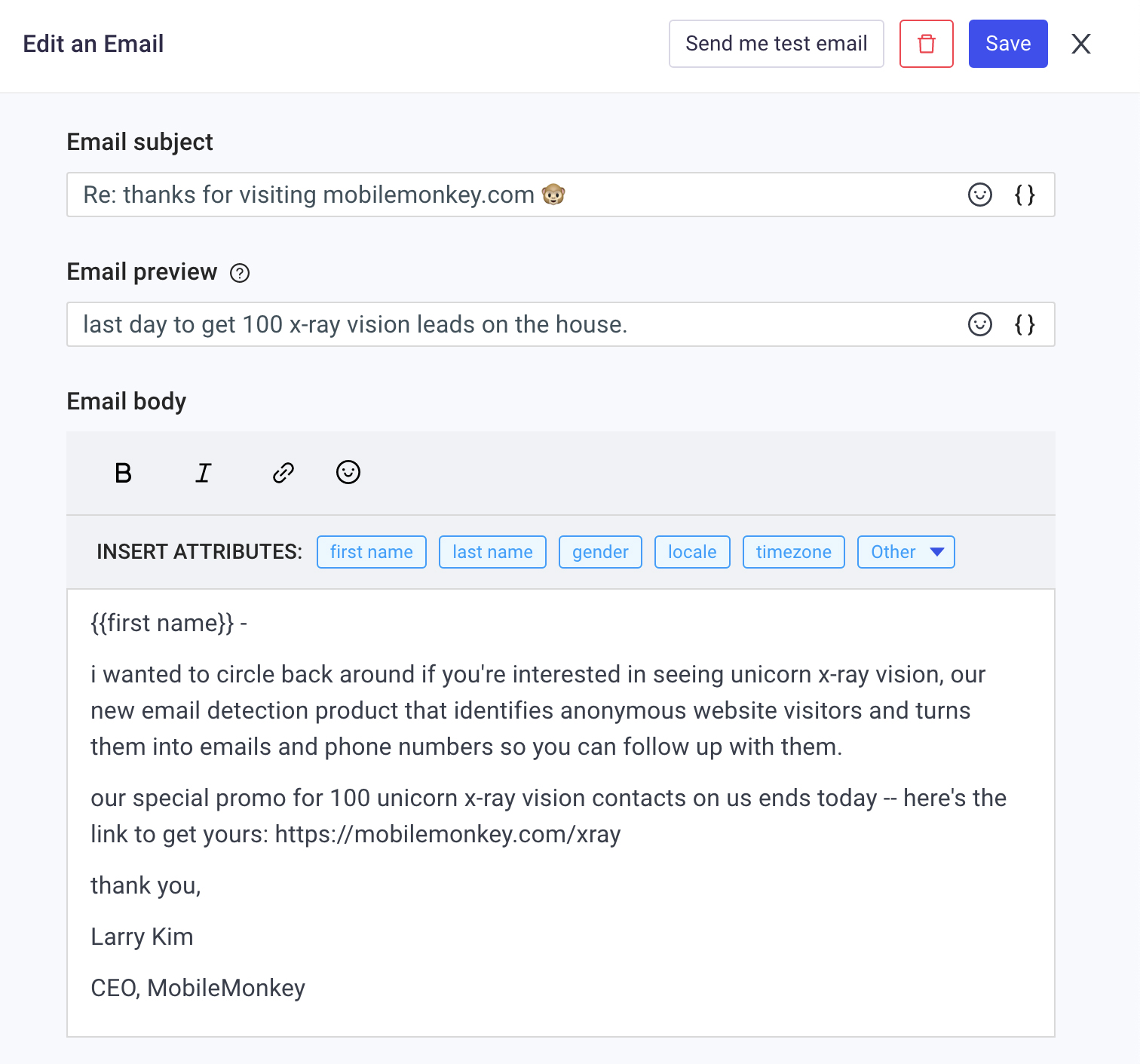Insert the gender attribute
1140x1064 pixels.
point(600,552)
